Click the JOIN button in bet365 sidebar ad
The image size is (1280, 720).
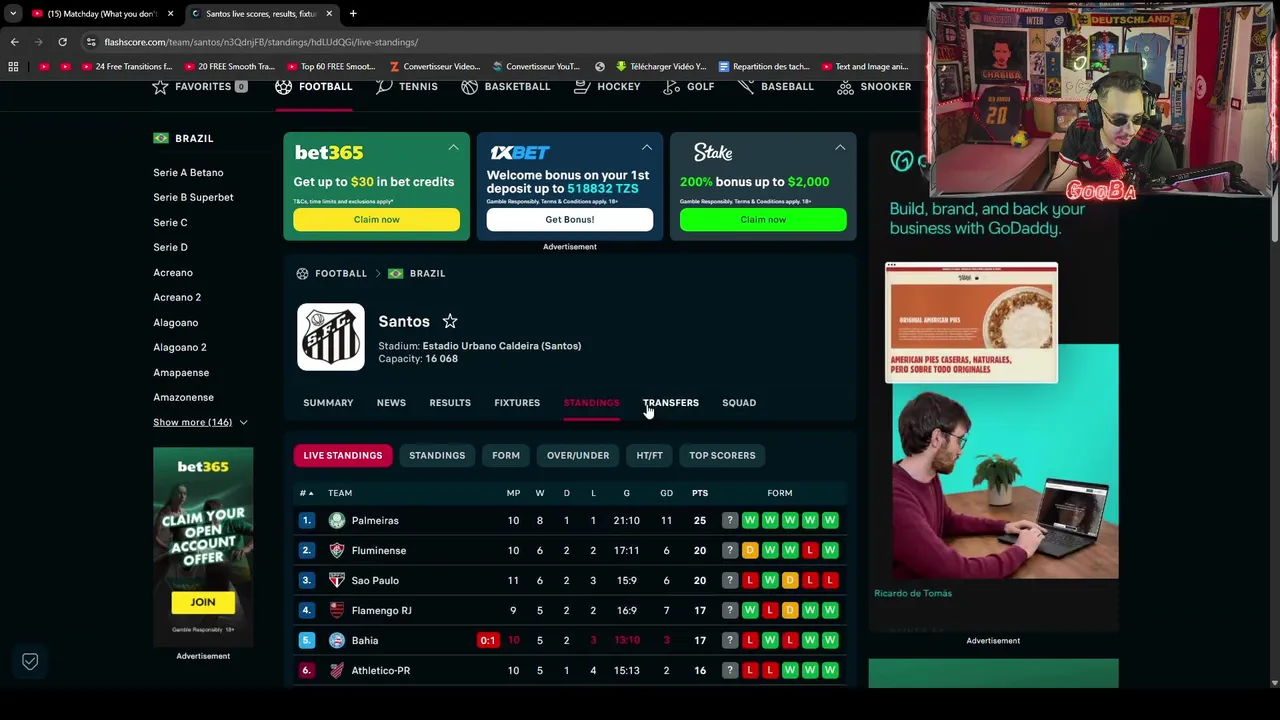coord(203,602)
